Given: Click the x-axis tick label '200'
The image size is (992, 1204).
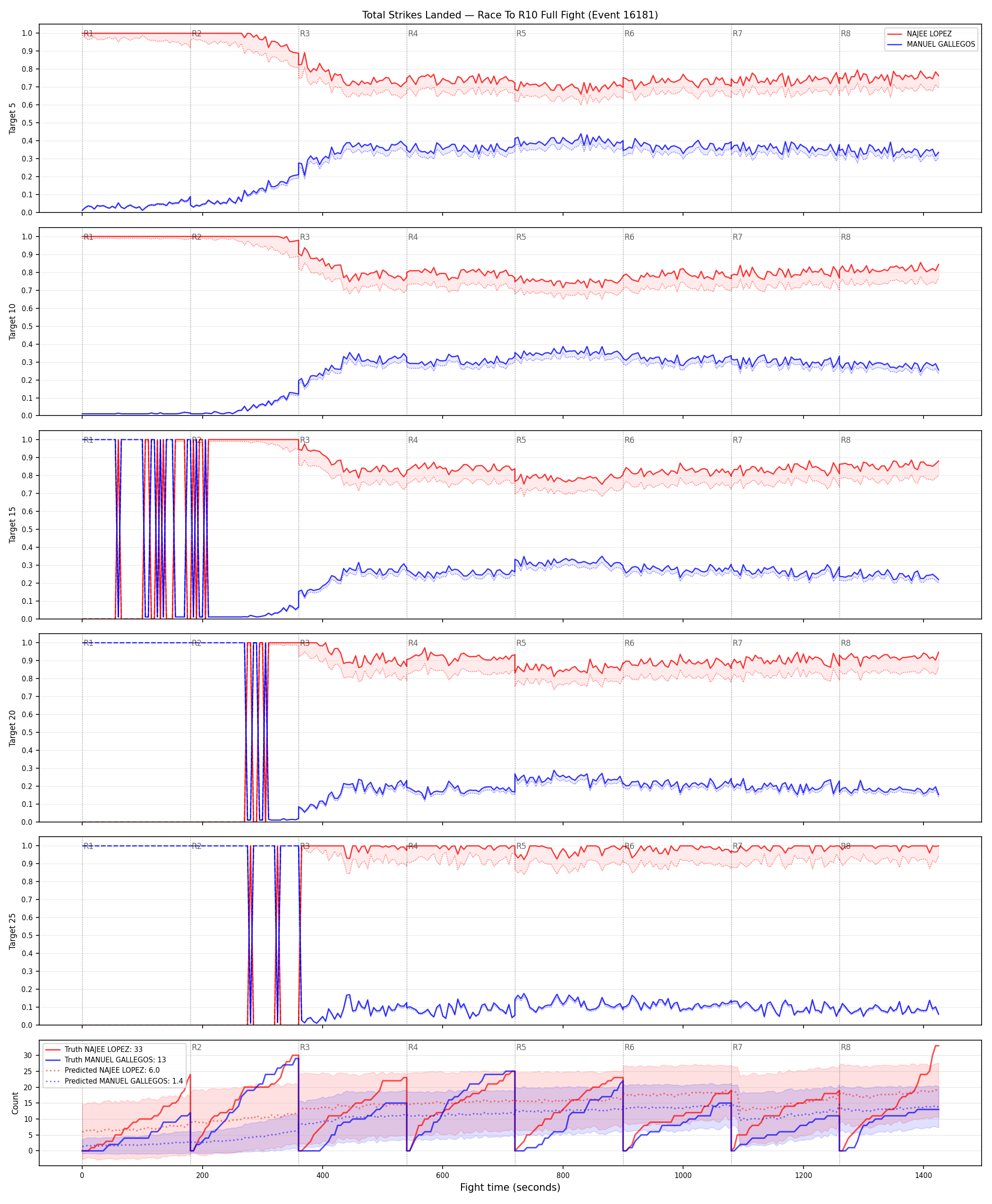Looking at the screenshot, I should coord(202,1175).
